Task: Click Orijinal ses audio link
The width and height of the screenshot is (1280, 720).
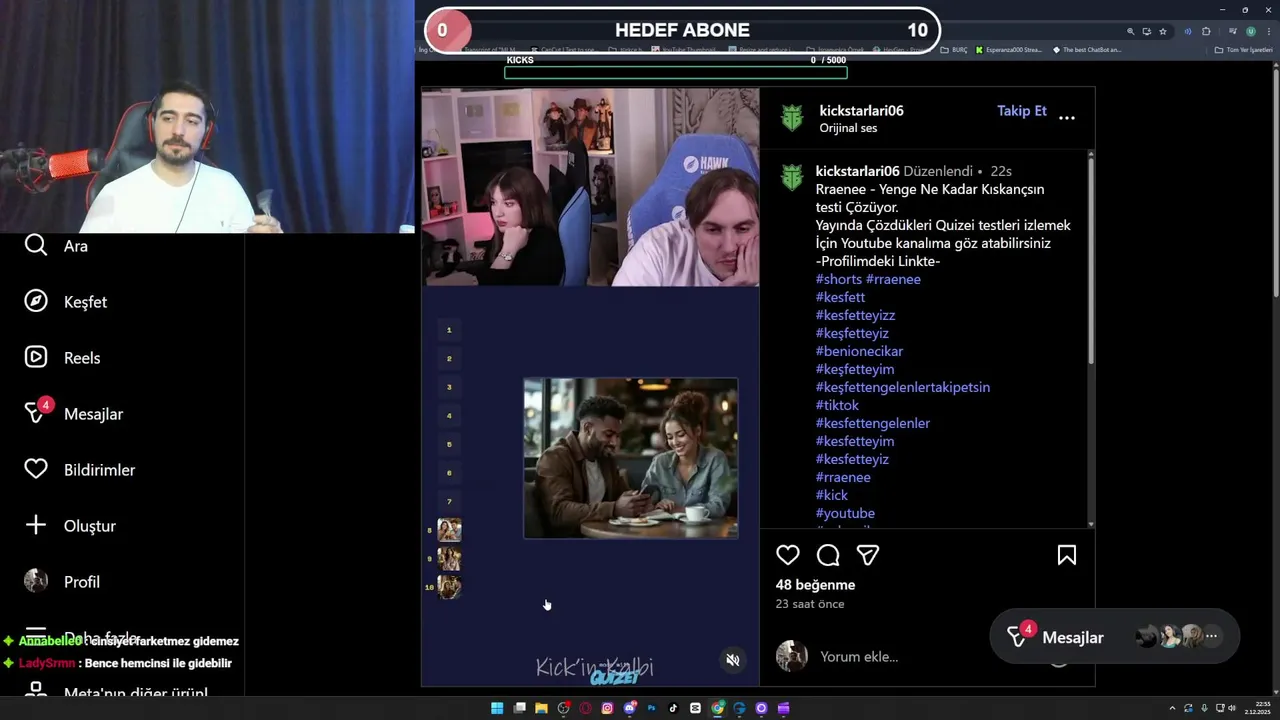Action: [x=848, y=128]
